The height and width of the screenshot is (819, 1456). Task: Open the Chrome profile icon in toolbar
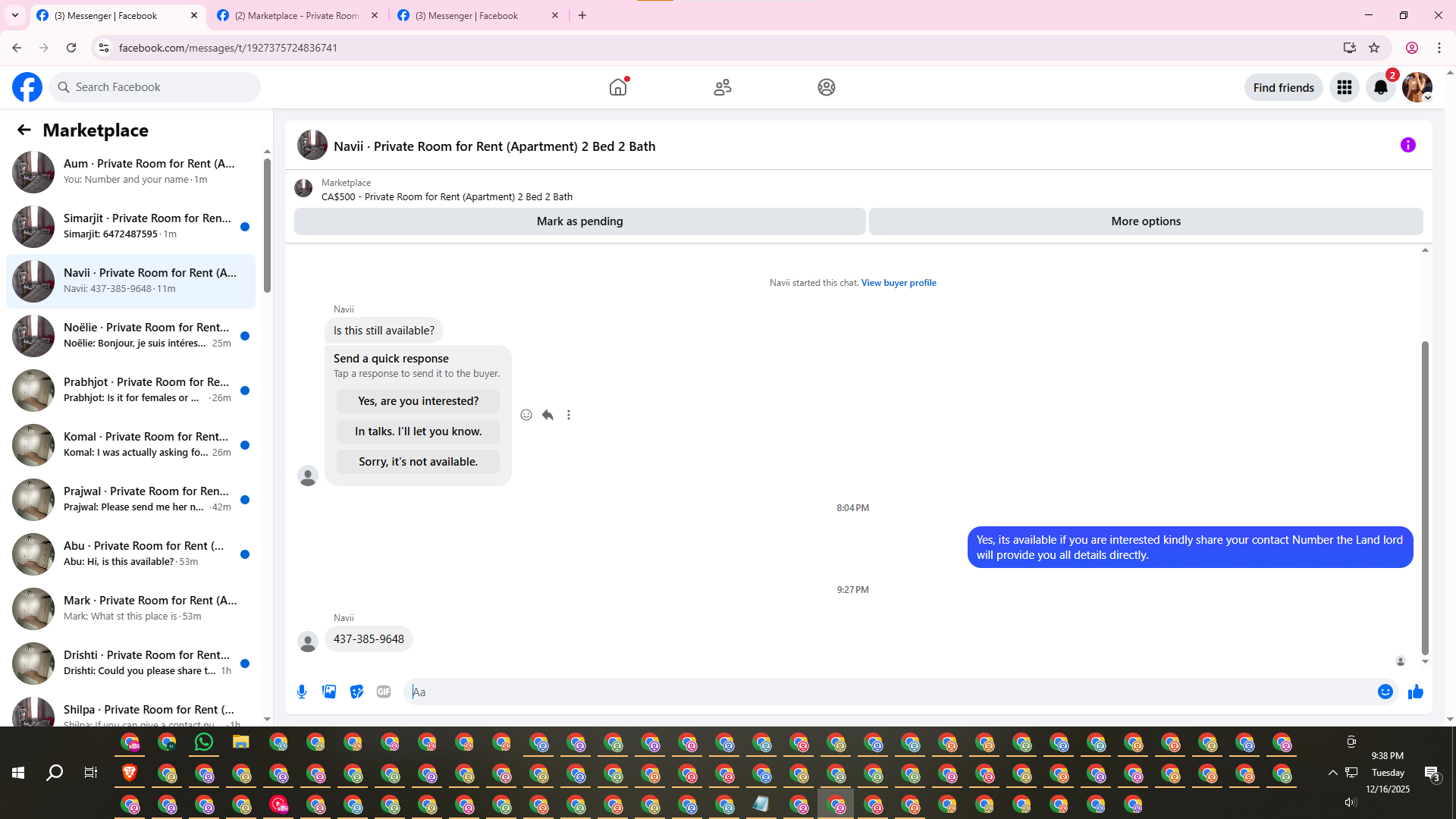[1412, 48]
